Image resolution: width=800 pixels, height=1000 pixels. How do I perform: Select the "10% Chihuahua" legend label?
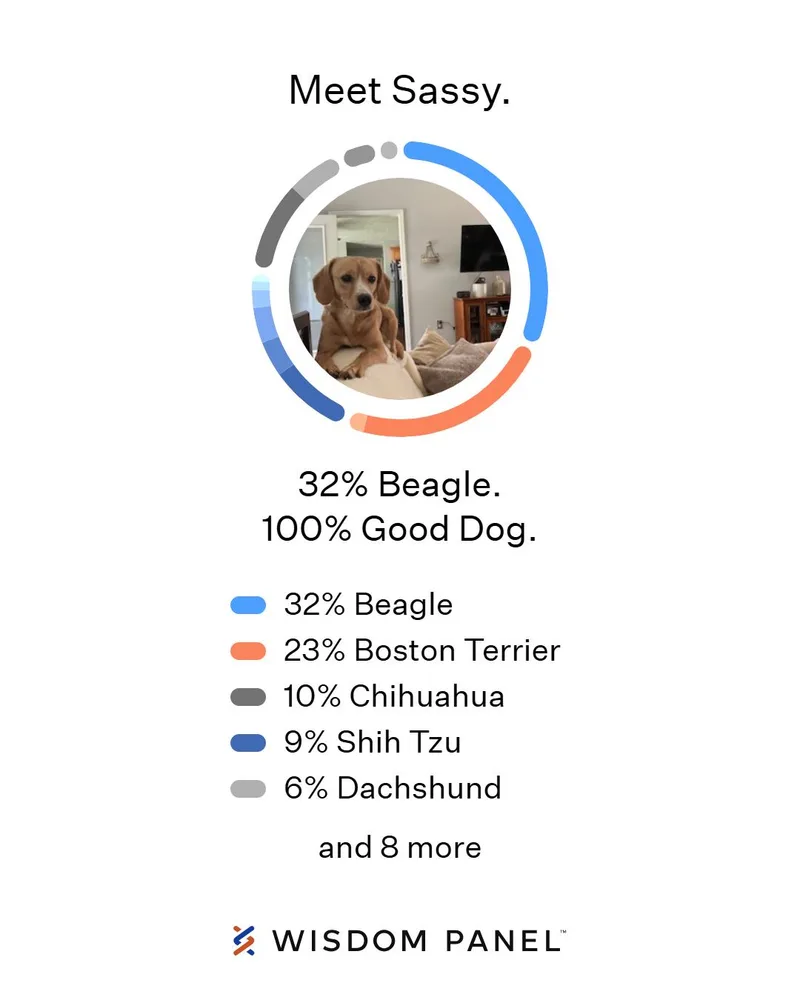coord(394,697)
